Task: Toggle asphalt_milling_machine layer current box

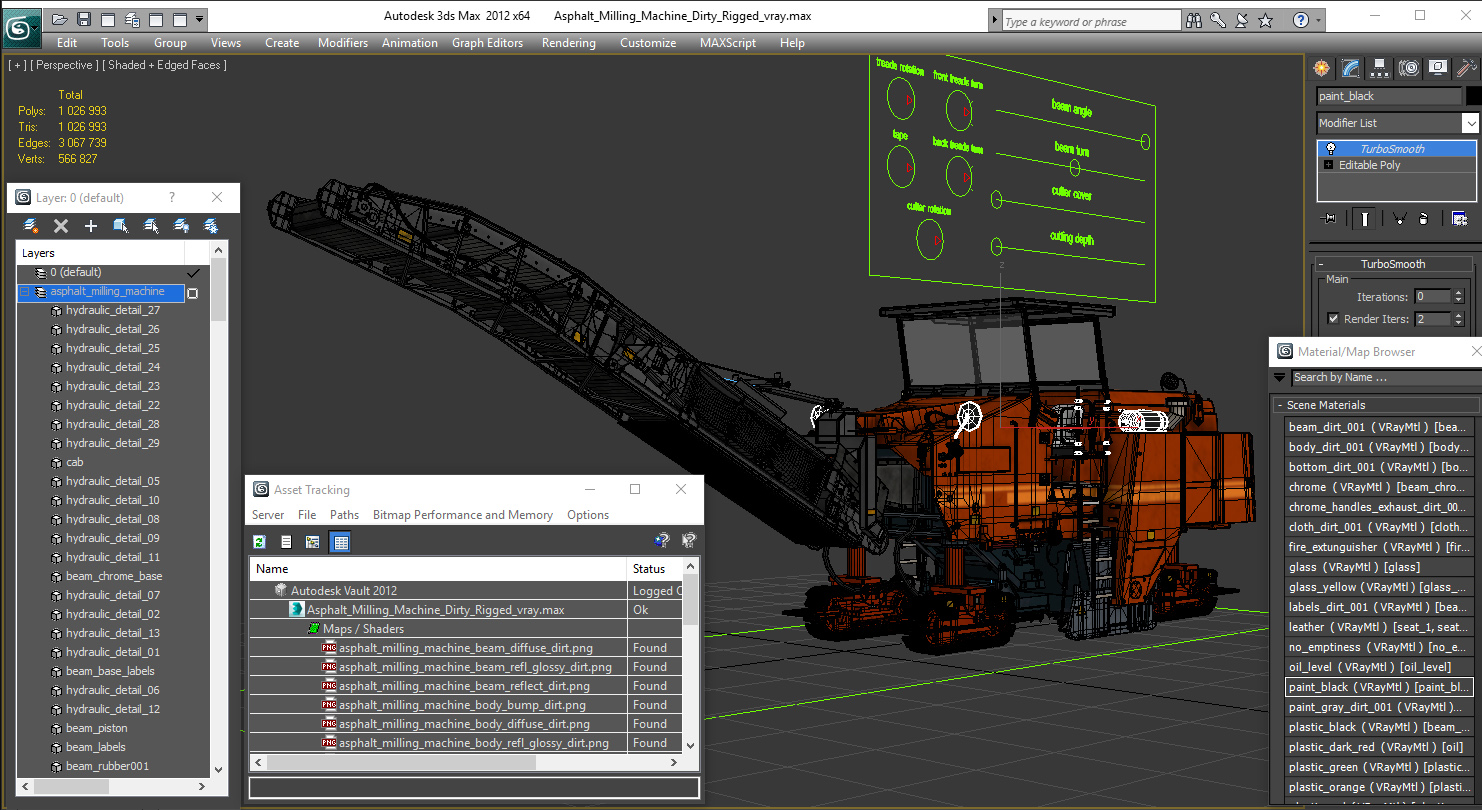Action: 192,293
